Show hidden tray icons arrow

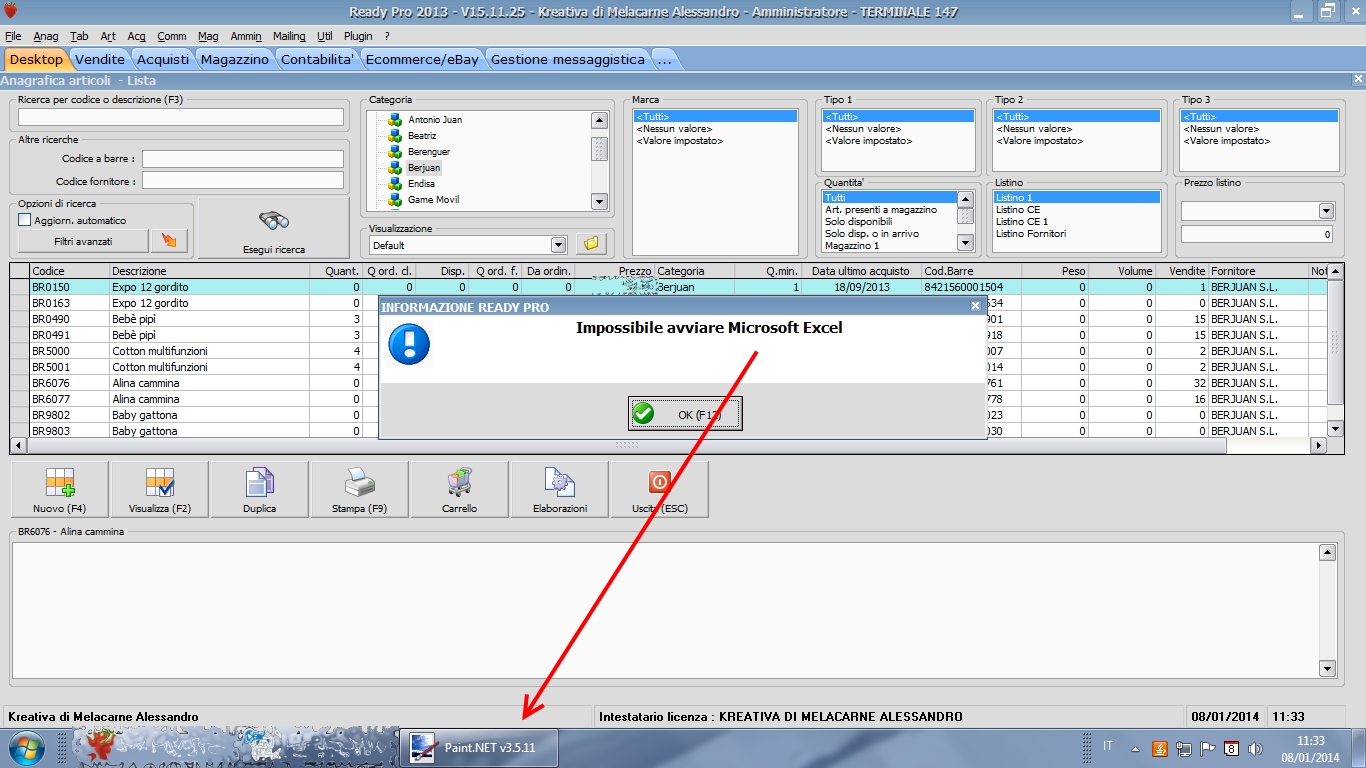pyautogui.click(x=1135, y=748)
